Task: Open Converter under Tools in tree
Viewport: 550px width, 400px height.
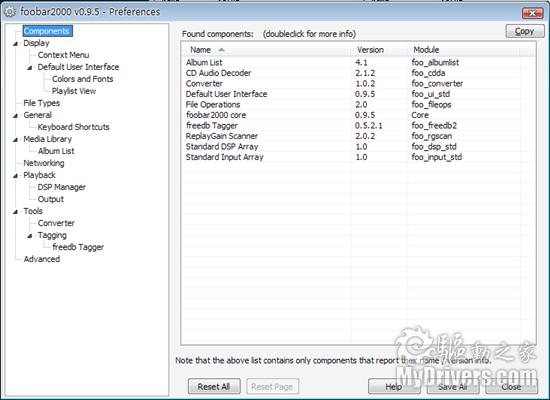Action: [56, 223]
